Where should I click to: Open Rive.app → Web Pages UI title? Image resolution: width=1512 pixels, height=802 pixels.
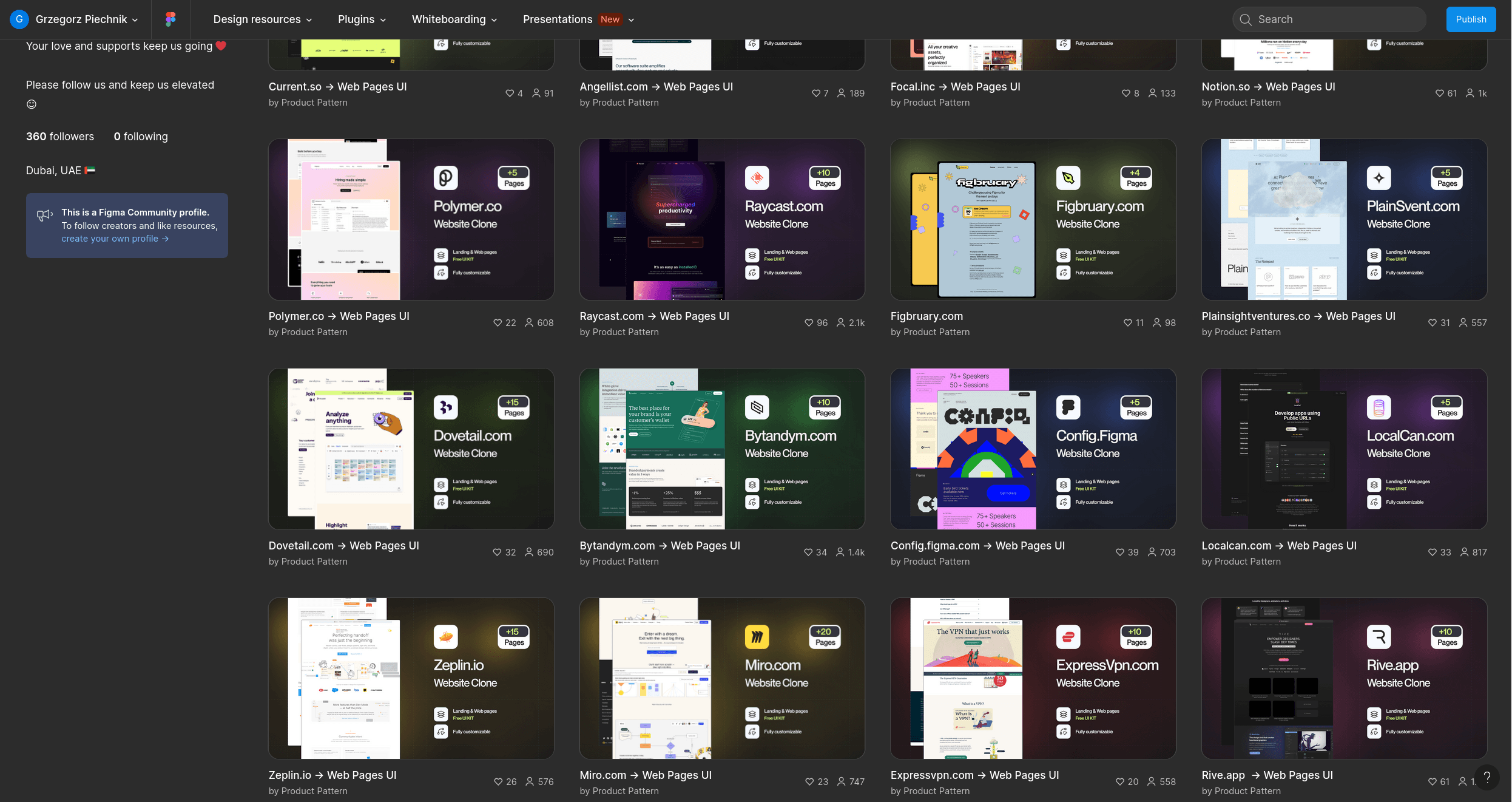(x=1267, y=775)
